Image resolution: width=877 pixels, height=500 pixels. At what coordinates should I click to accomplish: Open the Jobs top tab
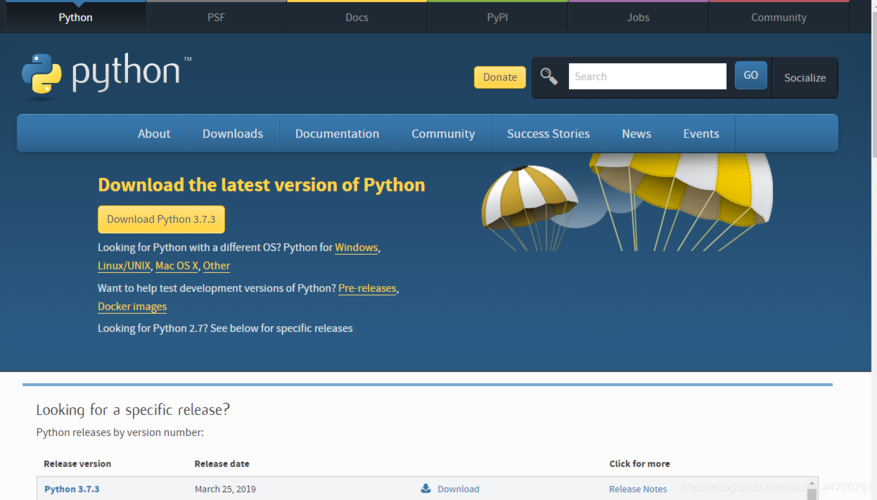[638, 17]
